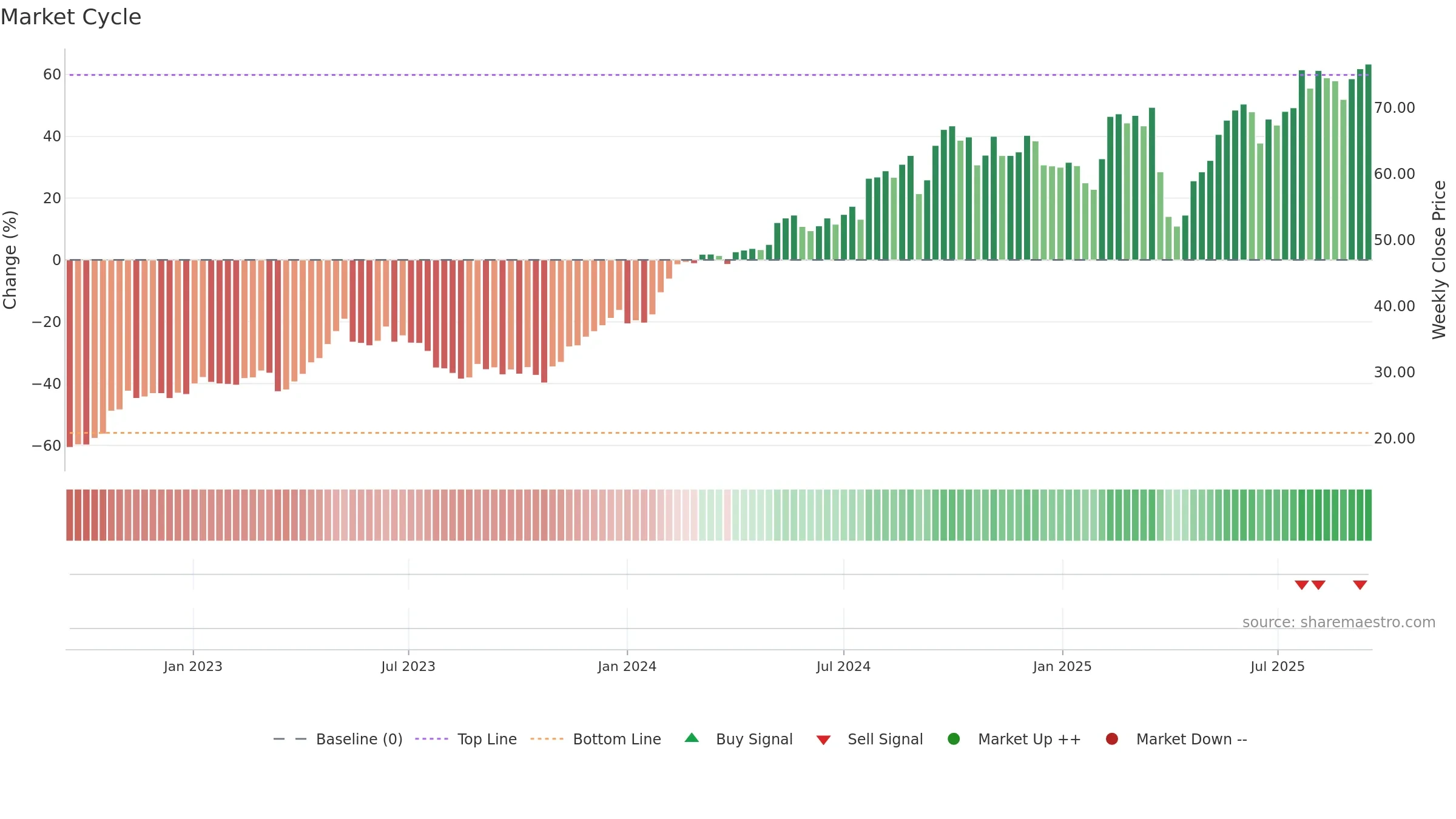Click the gray dashed Baseline legend sample
Image resolution: width=1456 pixels, height=819 pixels.
(x=290, y=739)
